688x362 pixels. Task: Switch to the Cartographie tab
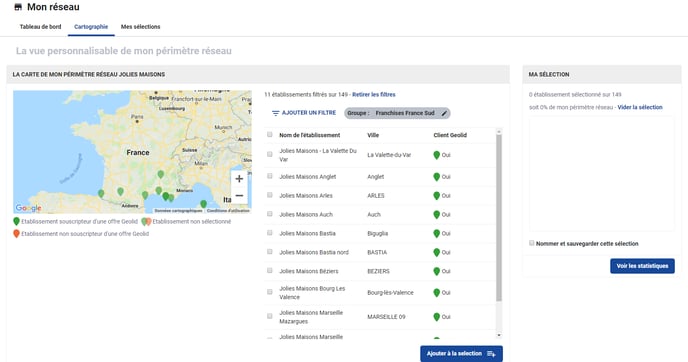point(91,27)
